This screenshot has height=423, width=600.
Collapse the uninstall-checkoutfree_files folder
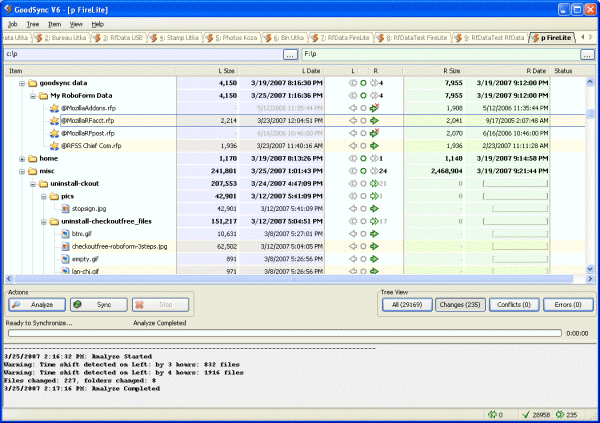click(x=43, y=221)
